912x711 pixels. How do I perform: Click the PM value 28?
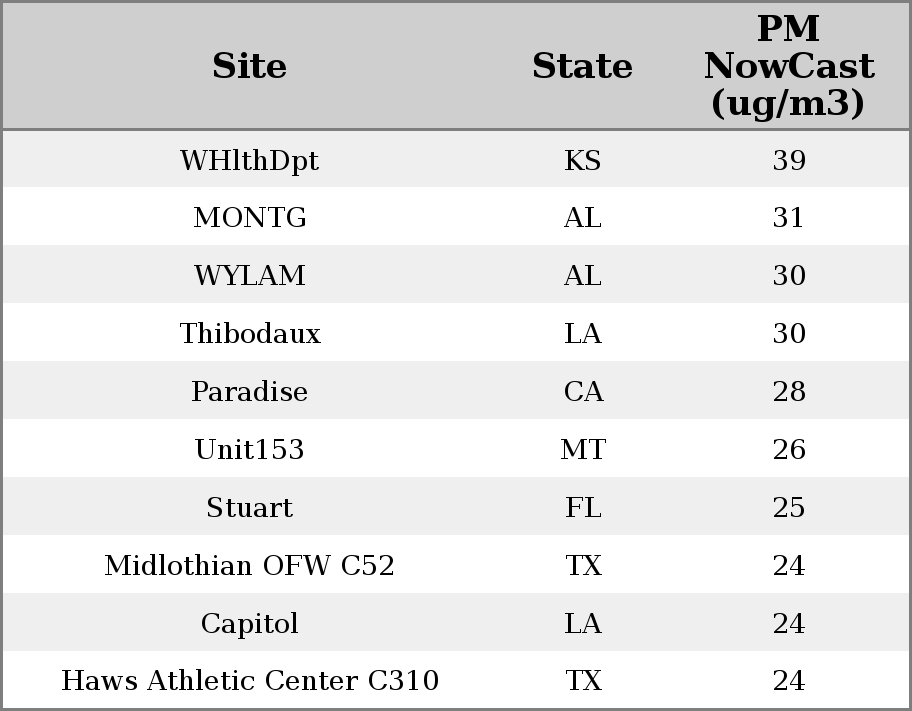788,392
